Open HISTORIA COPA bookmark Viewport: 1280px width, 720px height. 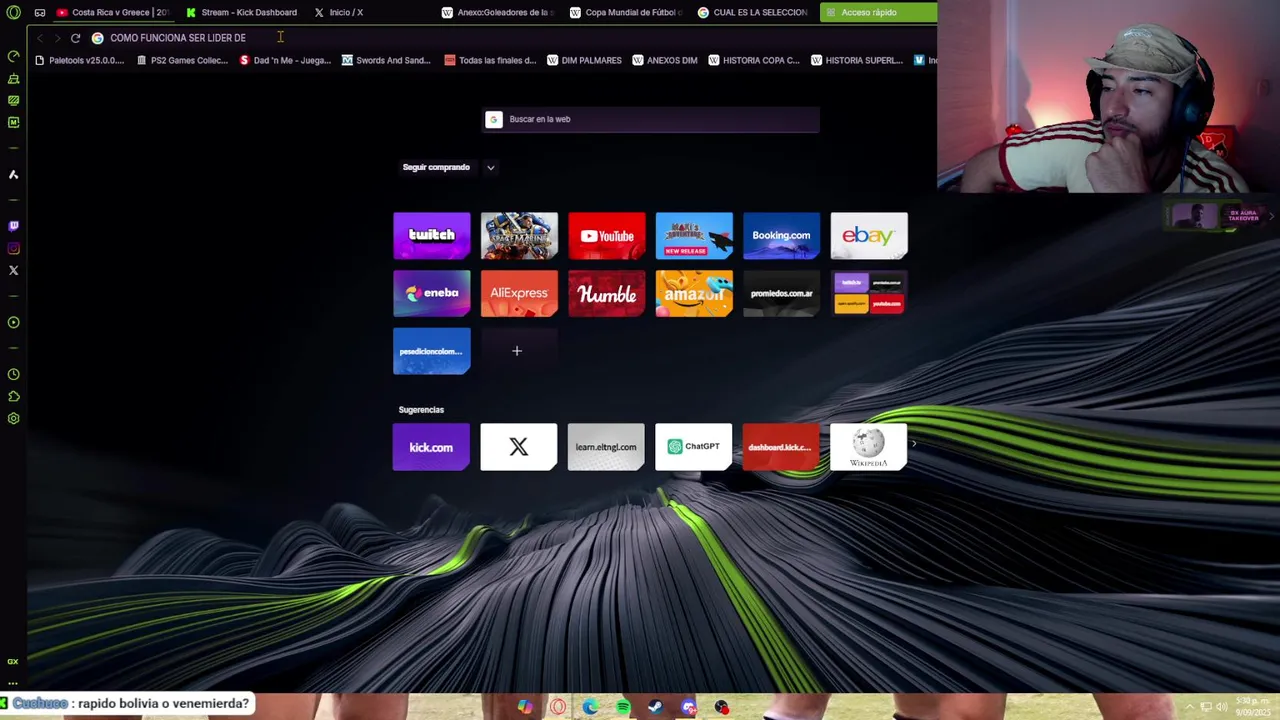pyautogui.click(x=754, y=60)
